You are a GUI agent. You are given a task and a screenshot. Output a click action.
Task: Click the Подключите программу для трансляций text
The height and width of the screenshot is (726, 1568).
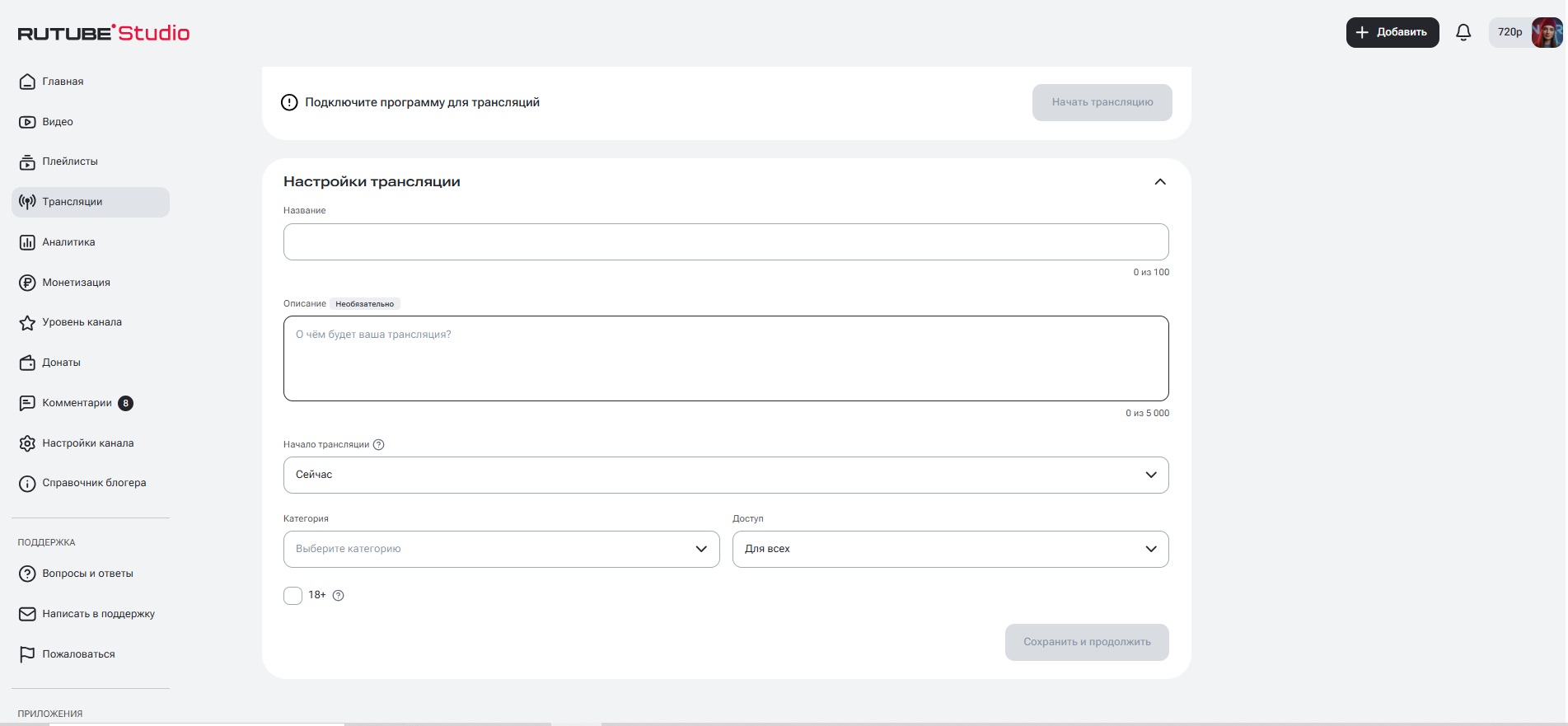pos(422,103)
